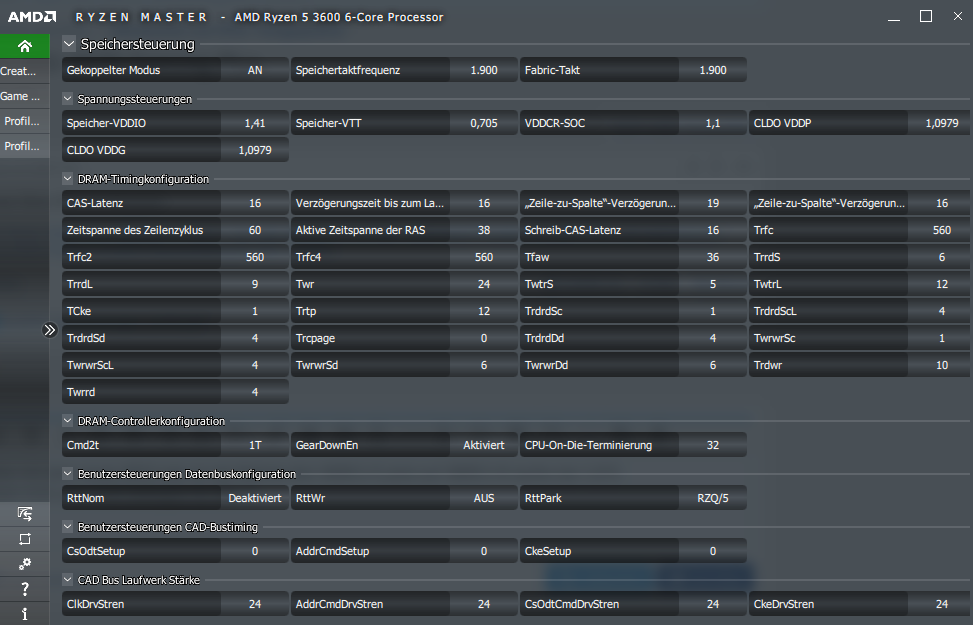Click RttNom value Deaktiviert
Image resolution: width=973 pixels, height=625 pixels.
pos(255,498)
